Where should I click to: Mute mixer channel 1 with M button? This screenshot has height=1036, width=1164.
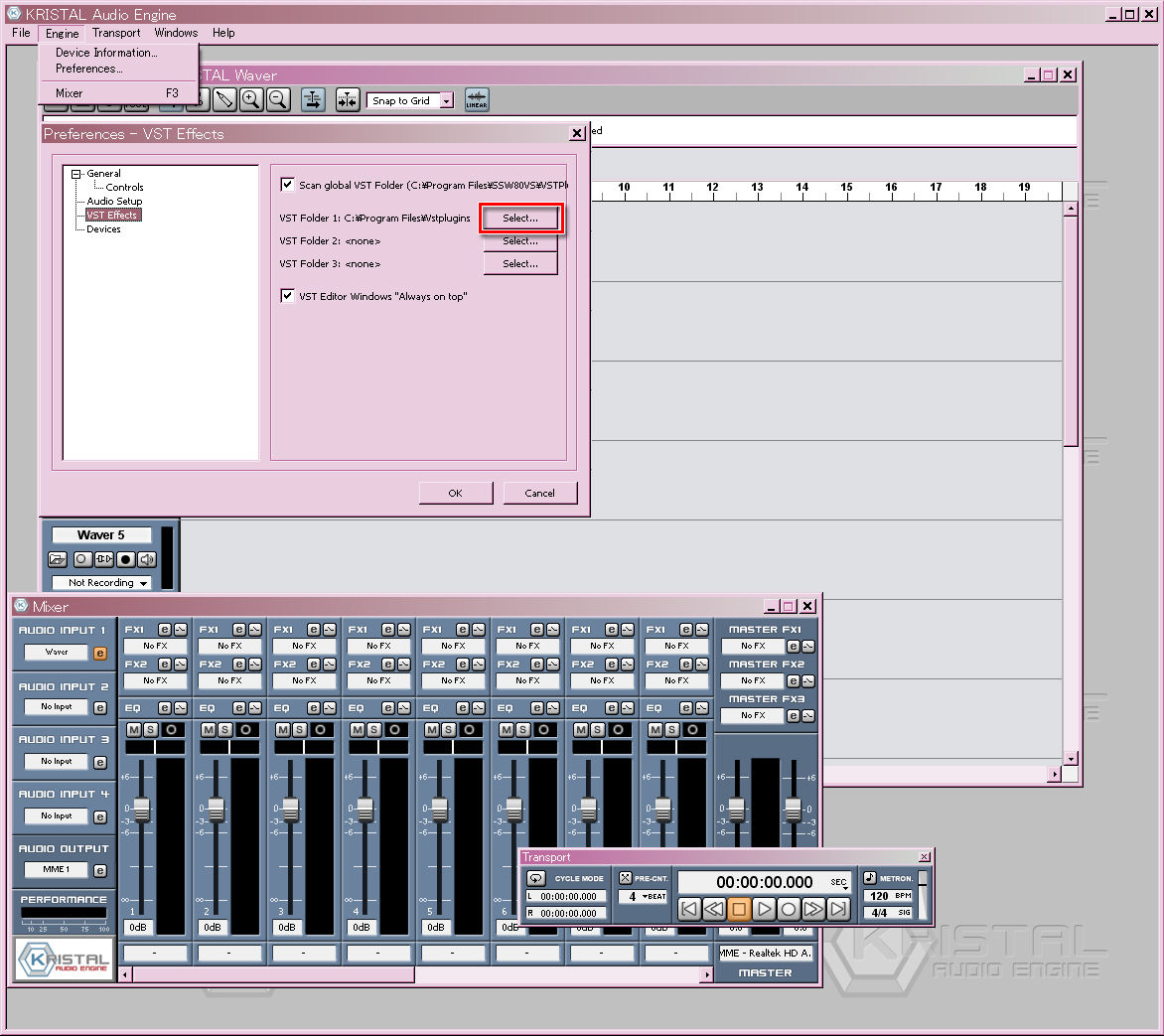point(134,729)
